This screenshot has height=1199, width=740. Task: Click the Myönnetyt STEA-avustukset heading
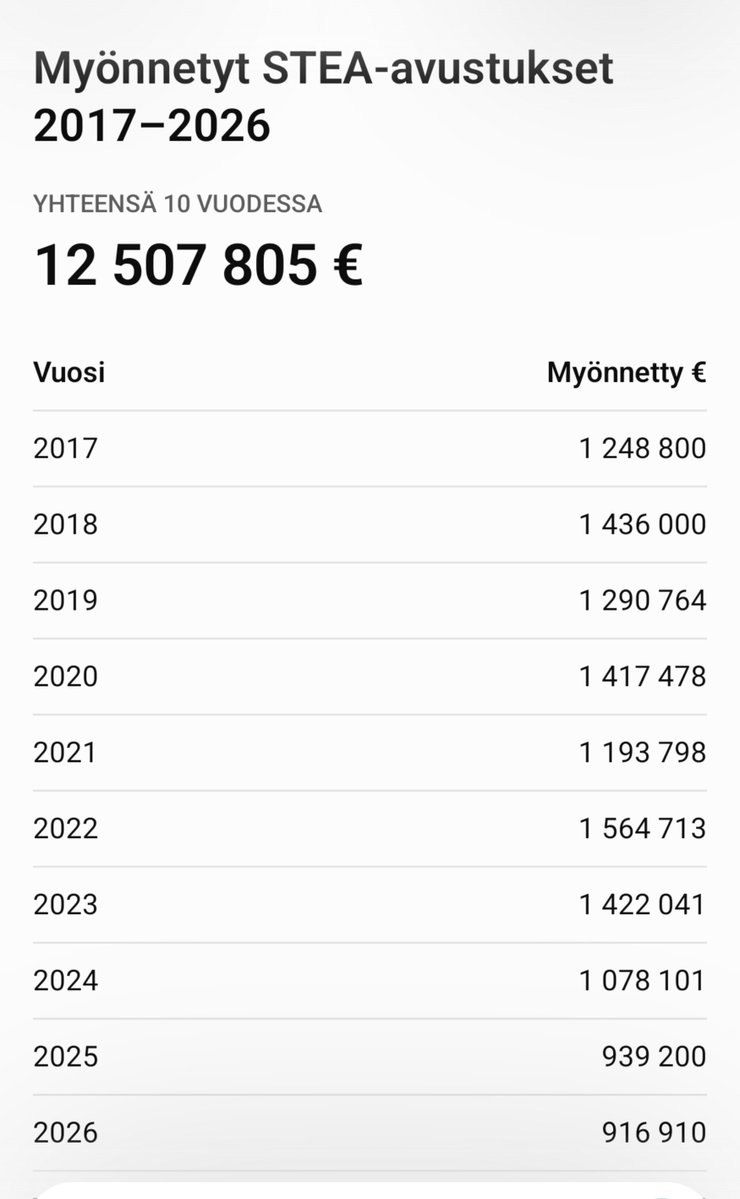(x=323, y=96)
